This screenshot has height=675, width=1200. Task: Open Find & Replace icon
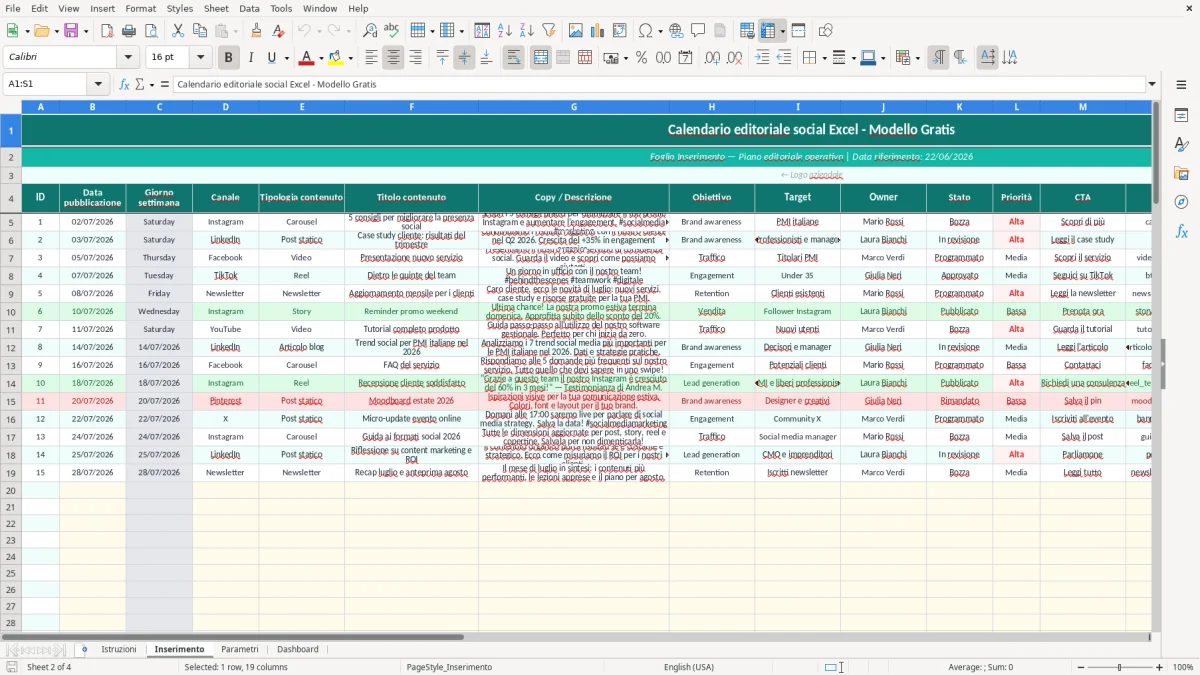pos(370,31)
